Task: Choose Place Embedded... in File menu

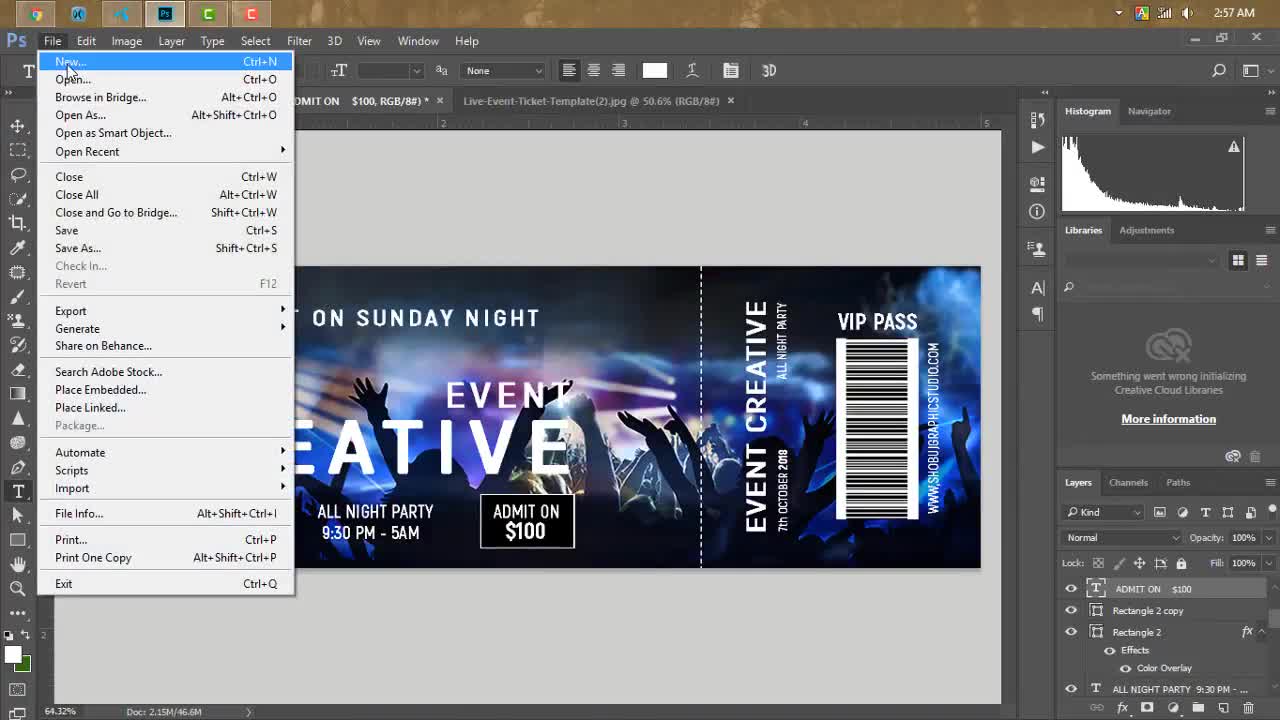Action: click(x=166, y=390)
